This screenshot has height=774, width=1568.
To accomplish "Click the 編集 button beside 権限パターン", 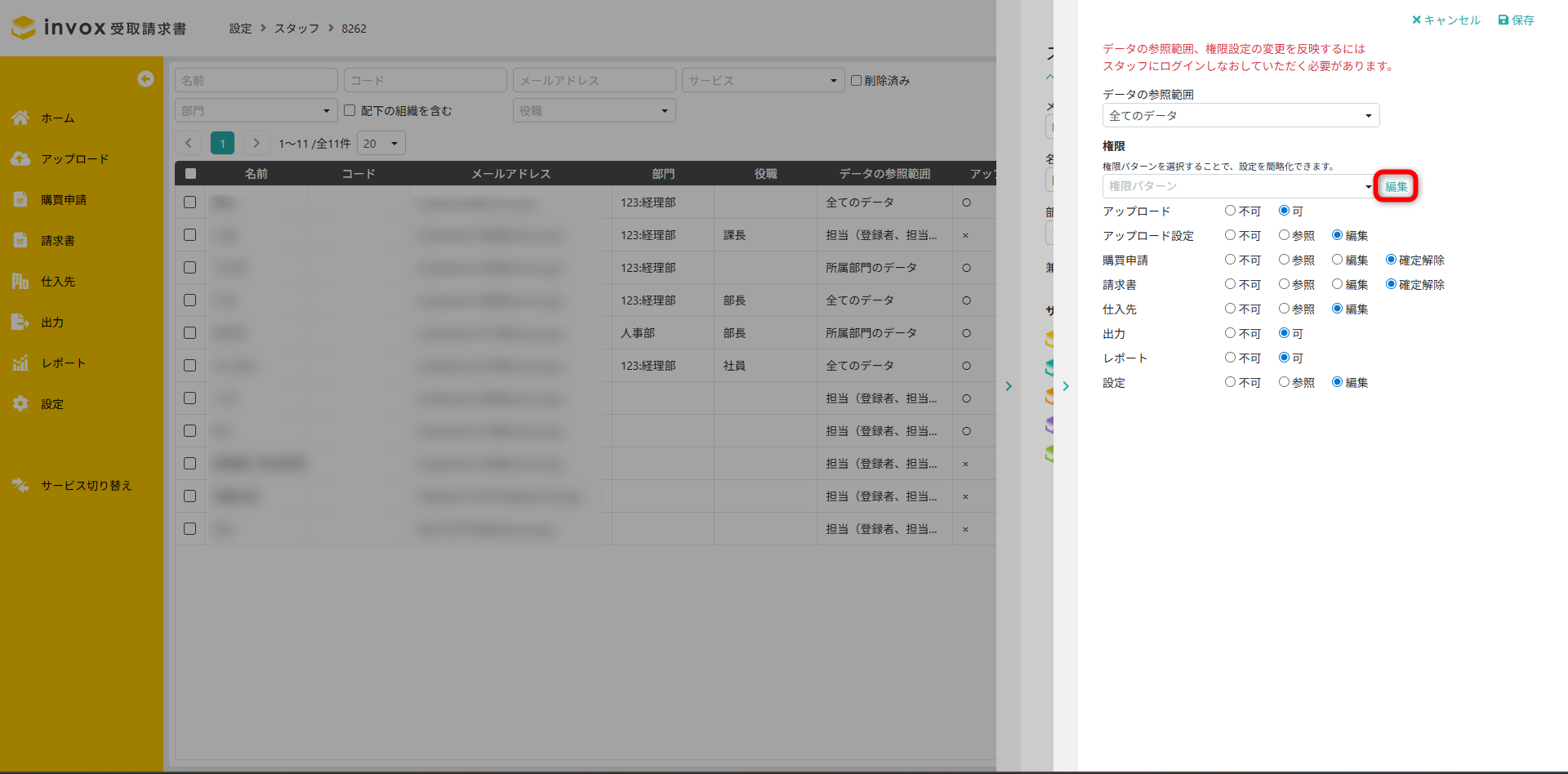I will pyautogui.click(x=1396, y=186).
